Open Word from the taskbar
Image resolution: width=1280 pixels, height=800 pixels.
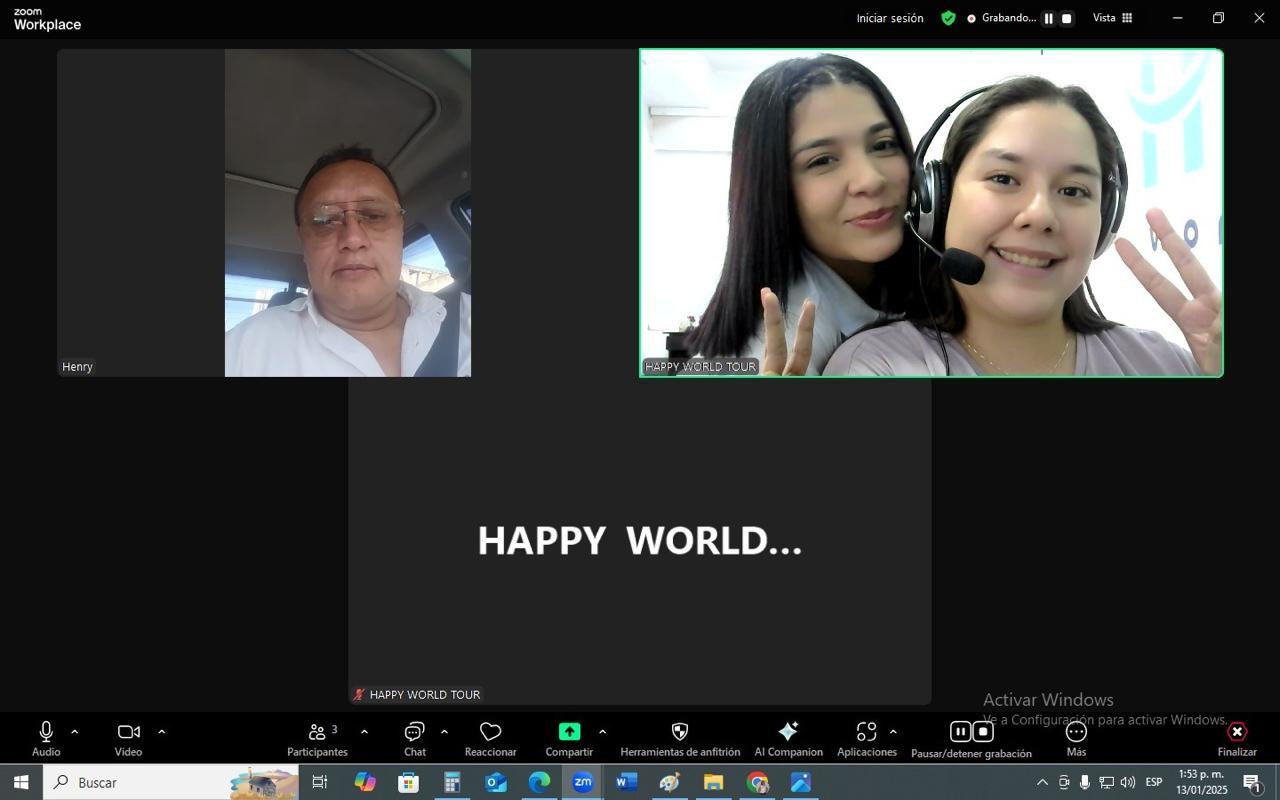tap(626, 782)
